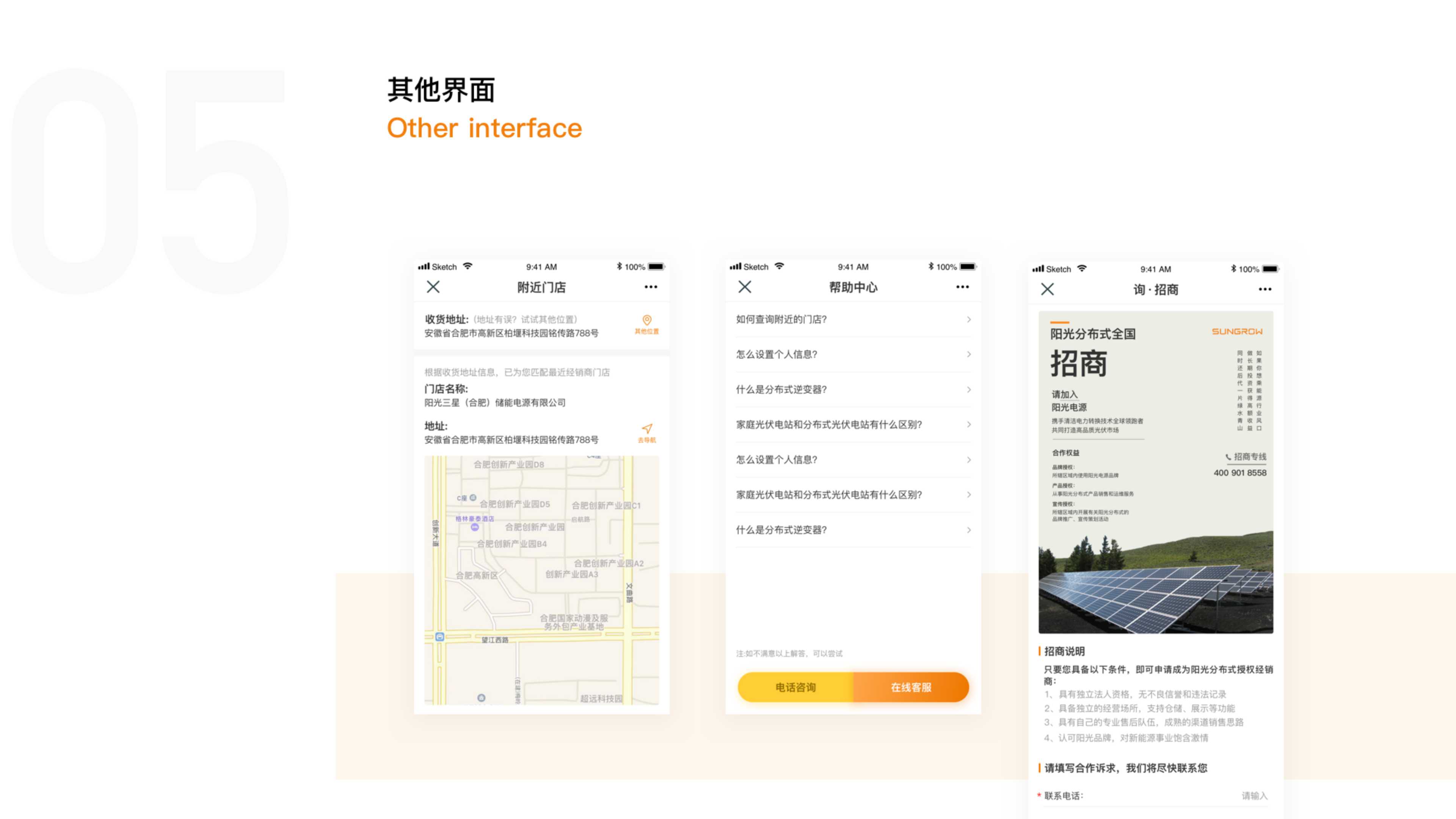Expand chevron for first 家庭光伏电站和分布式光伏电站有什么区别?
Viewport: 1456px width, 819px height.
coord(969,425)
